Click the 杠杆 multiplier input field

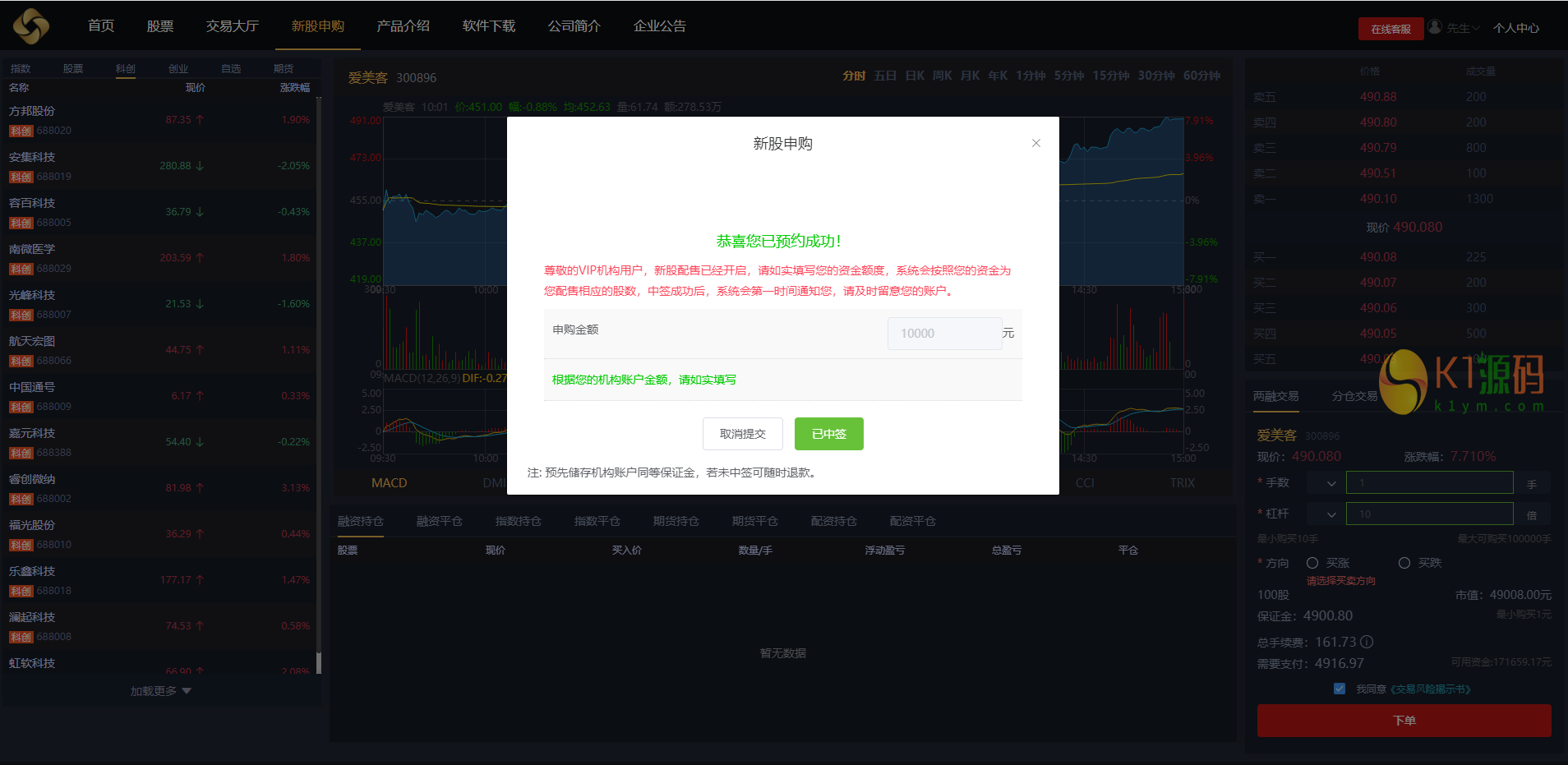point(1430,514)
